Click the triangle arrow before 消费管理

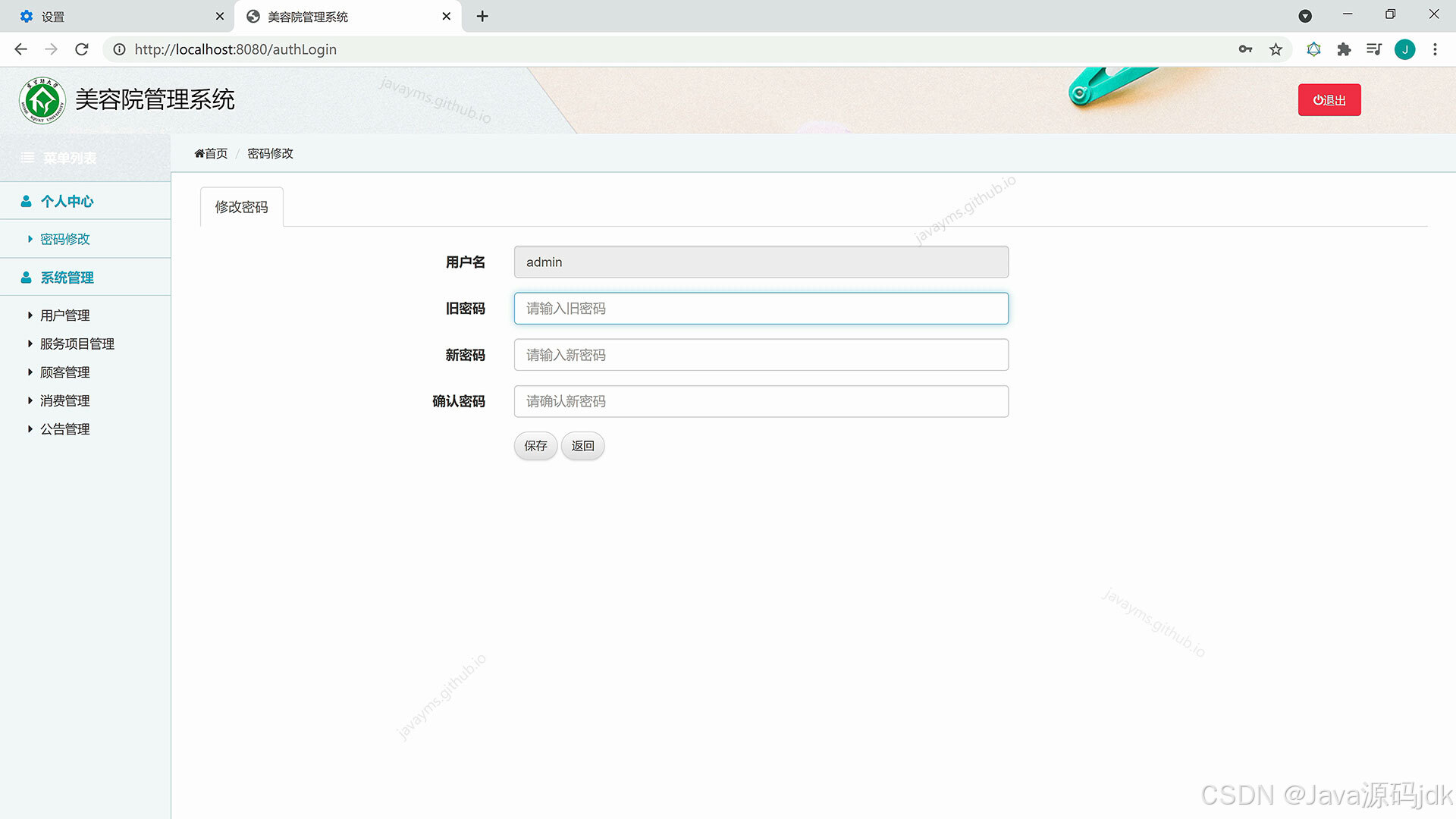(x=30, y=400)
